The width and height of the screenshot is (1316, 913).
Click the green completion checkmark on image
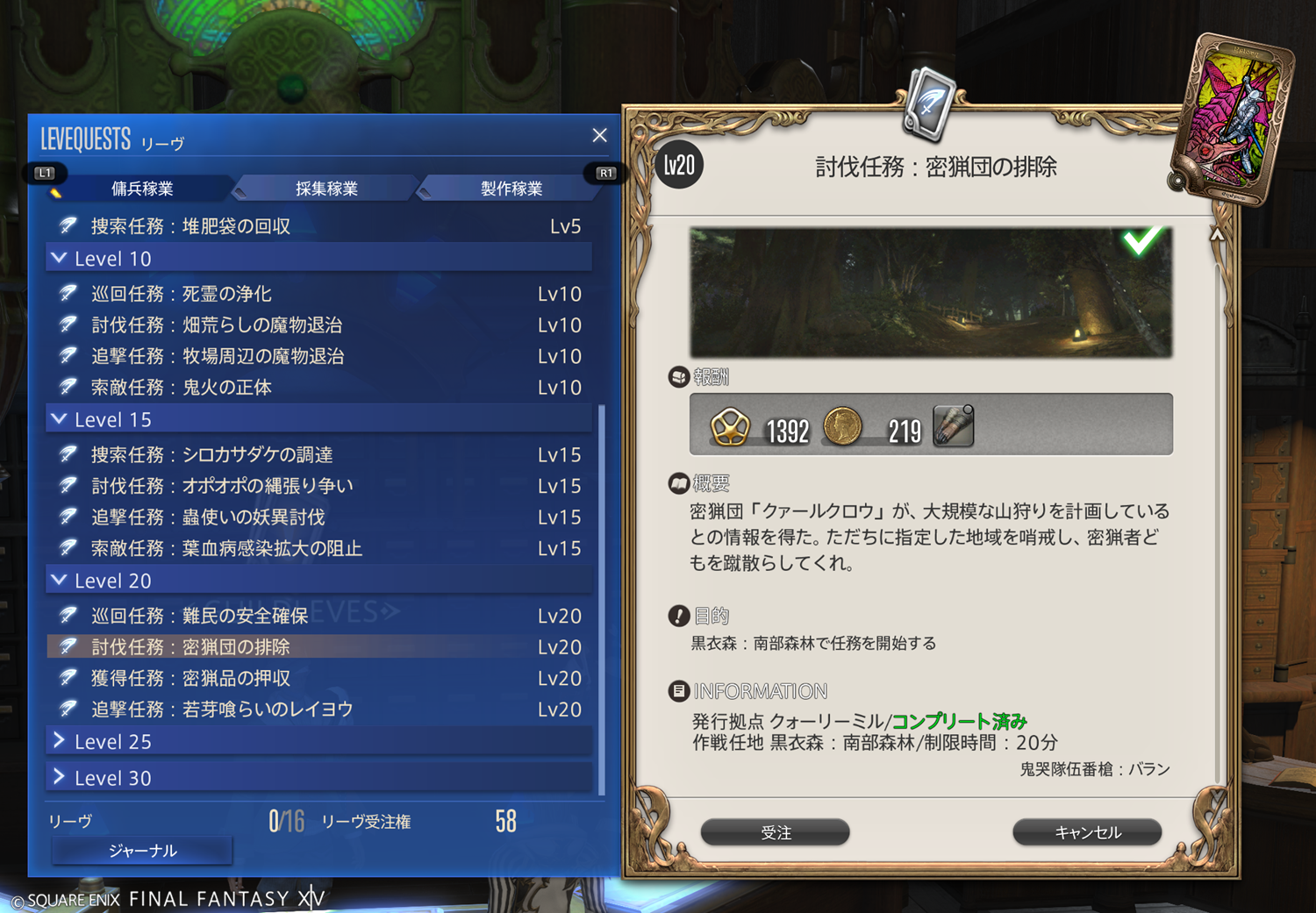[1141, 240]
